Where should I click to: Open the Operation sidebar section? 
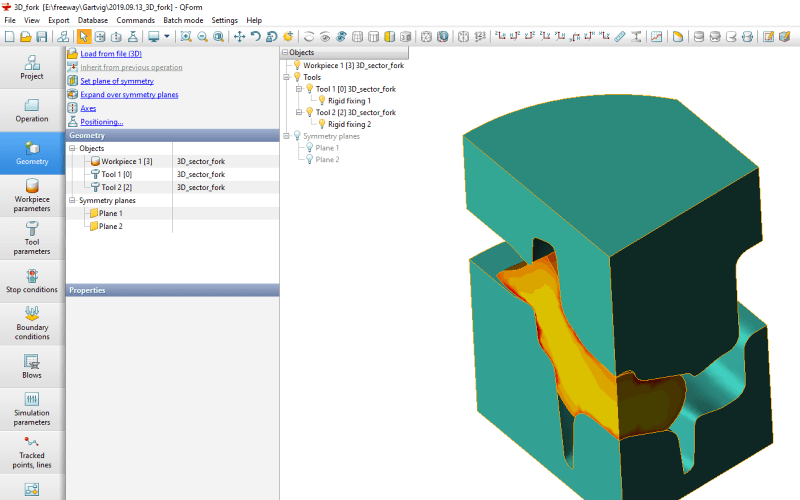[32, 110]
